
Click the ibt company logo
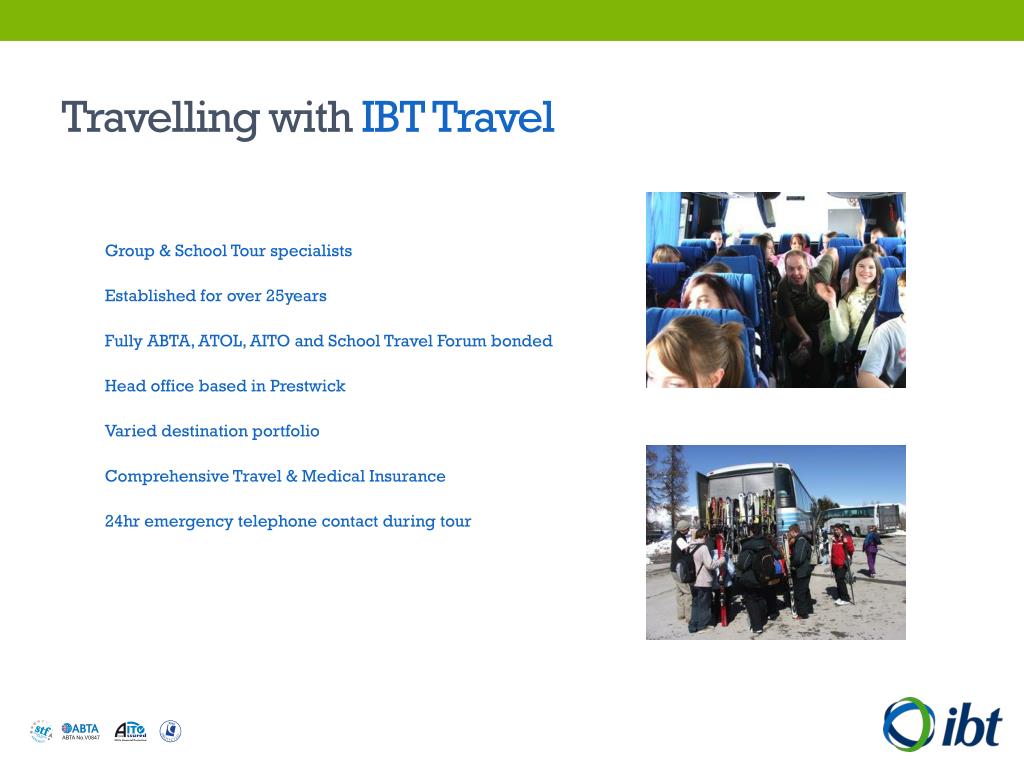[x=942, y=724]
